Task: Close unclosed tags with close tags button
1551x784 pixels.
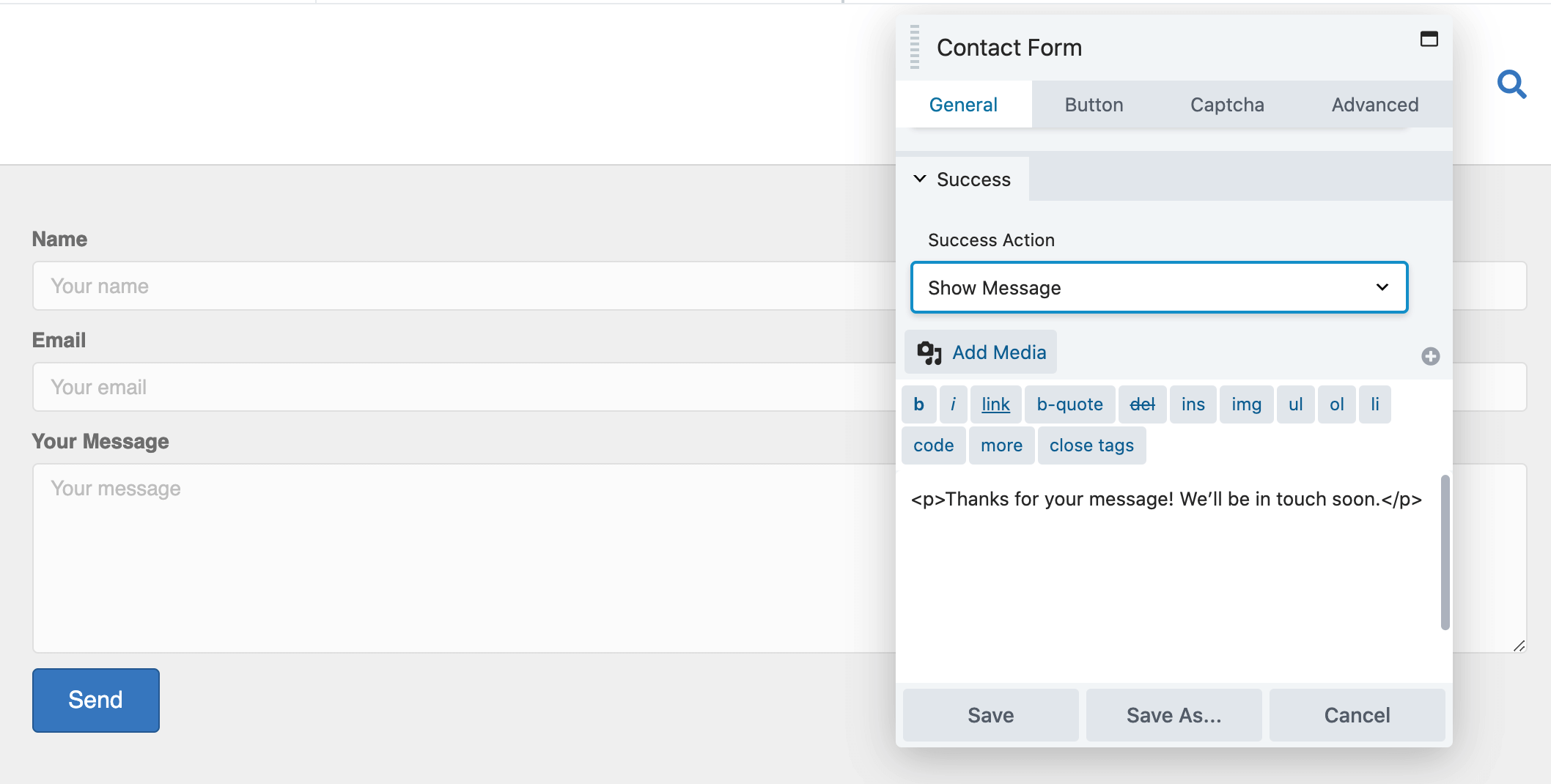Action: 1091,445
